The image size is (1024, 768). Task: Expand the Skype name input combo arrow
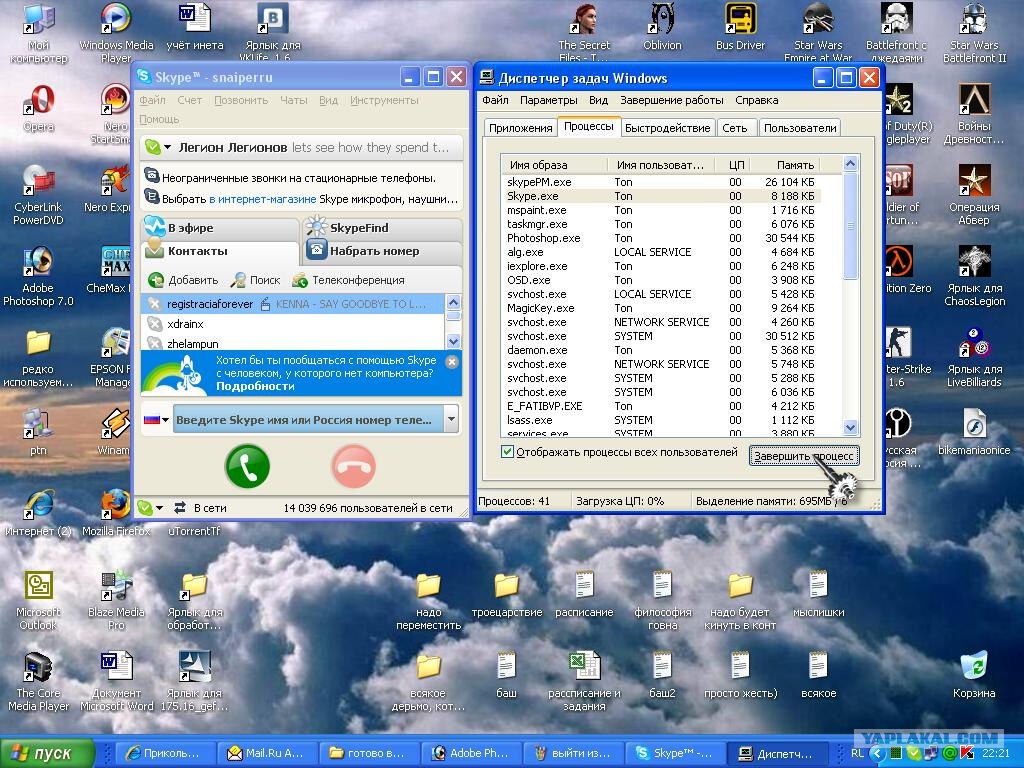pyautogui.click(x=451, y=419)
